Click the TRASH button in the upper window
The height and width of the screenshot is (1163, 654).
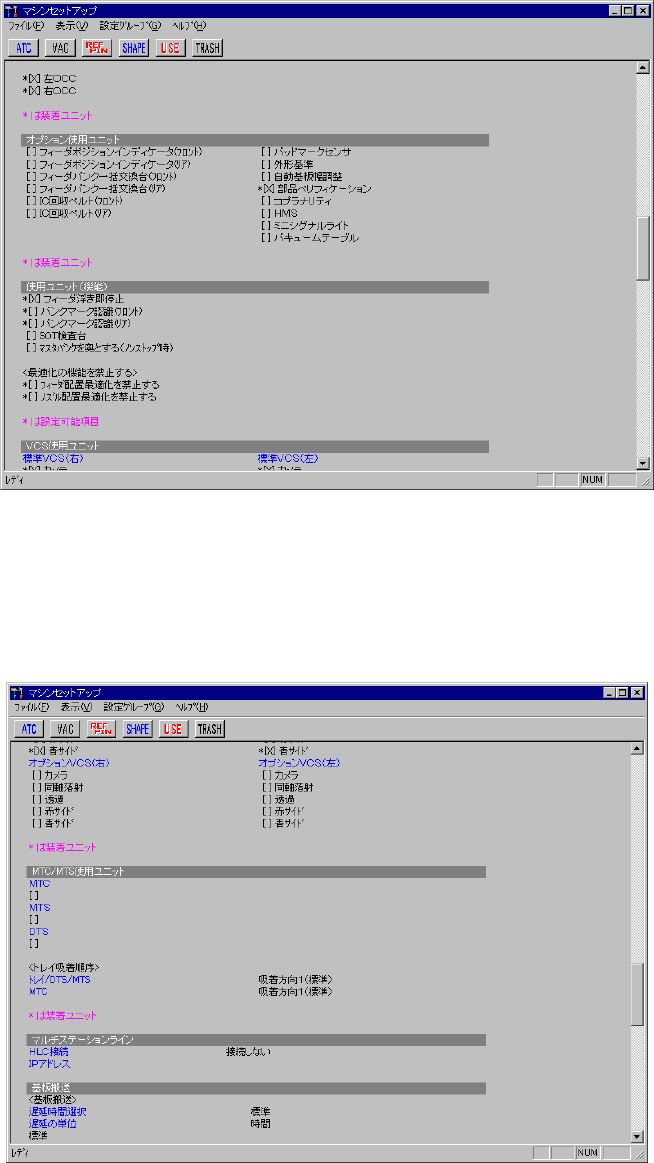[x=208, y=48]
